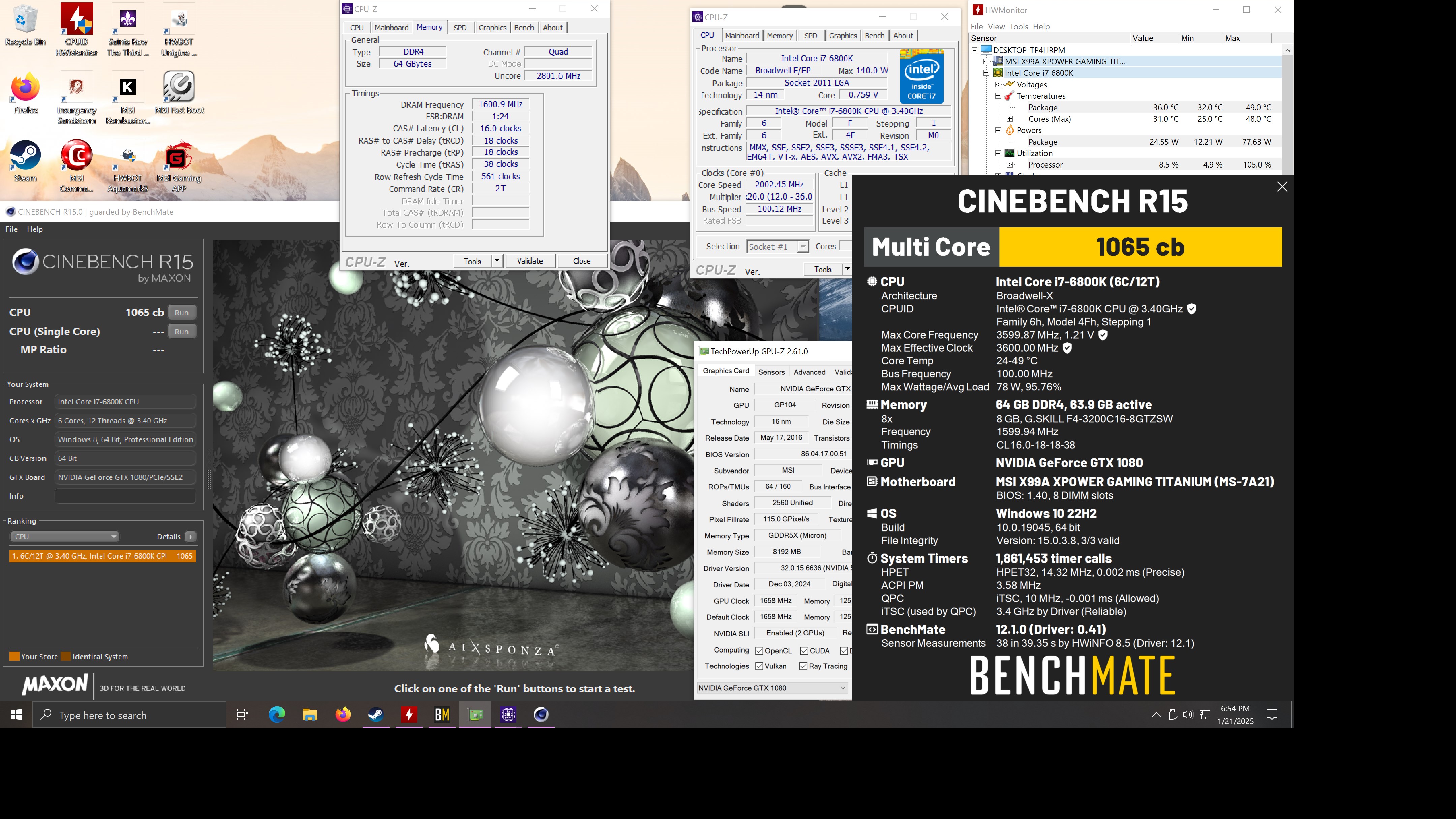Open Task View on the taskbar
The width and height of the screenshot is (1456, 819).
[x=242, y=715]
